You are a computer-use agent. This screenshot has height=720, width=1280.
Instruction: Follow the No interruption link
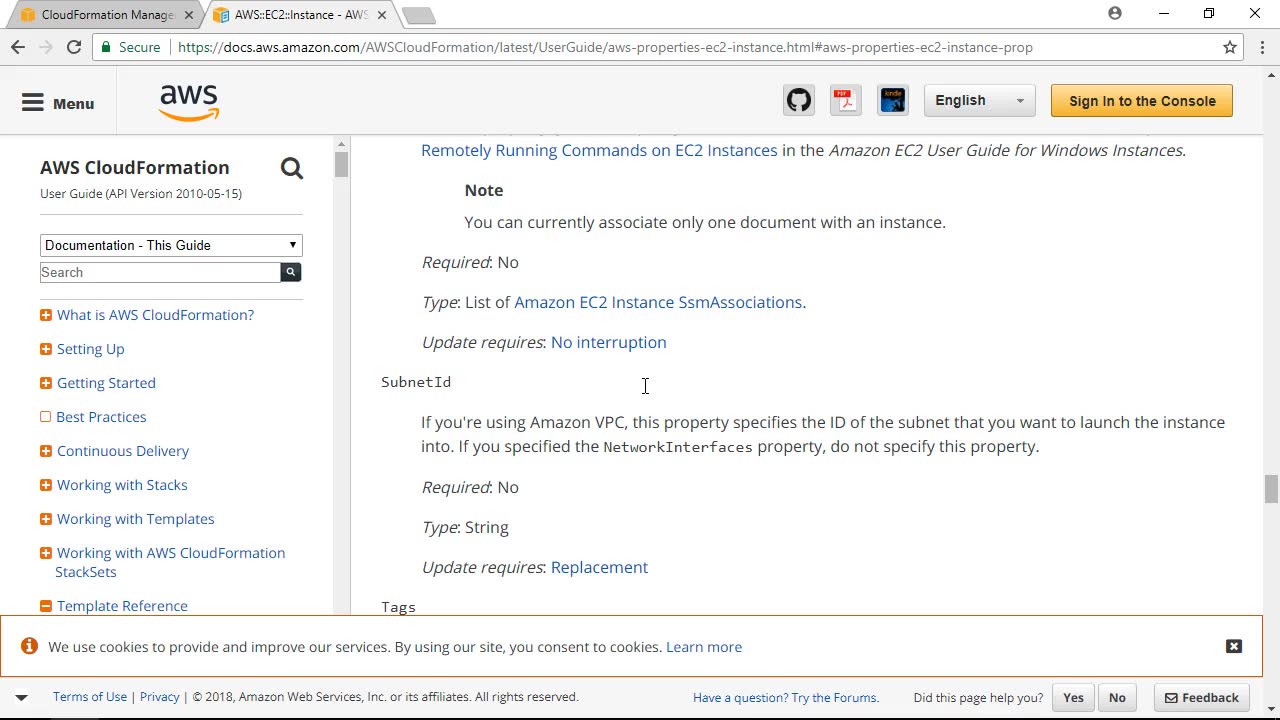pos(608,342)
